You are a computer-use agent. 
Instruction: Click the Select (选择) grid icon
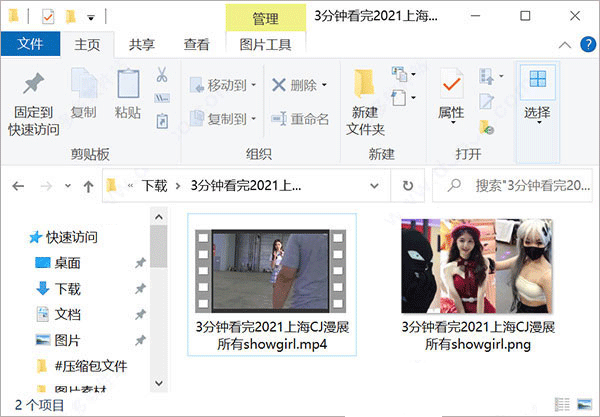tap(538, 79)
